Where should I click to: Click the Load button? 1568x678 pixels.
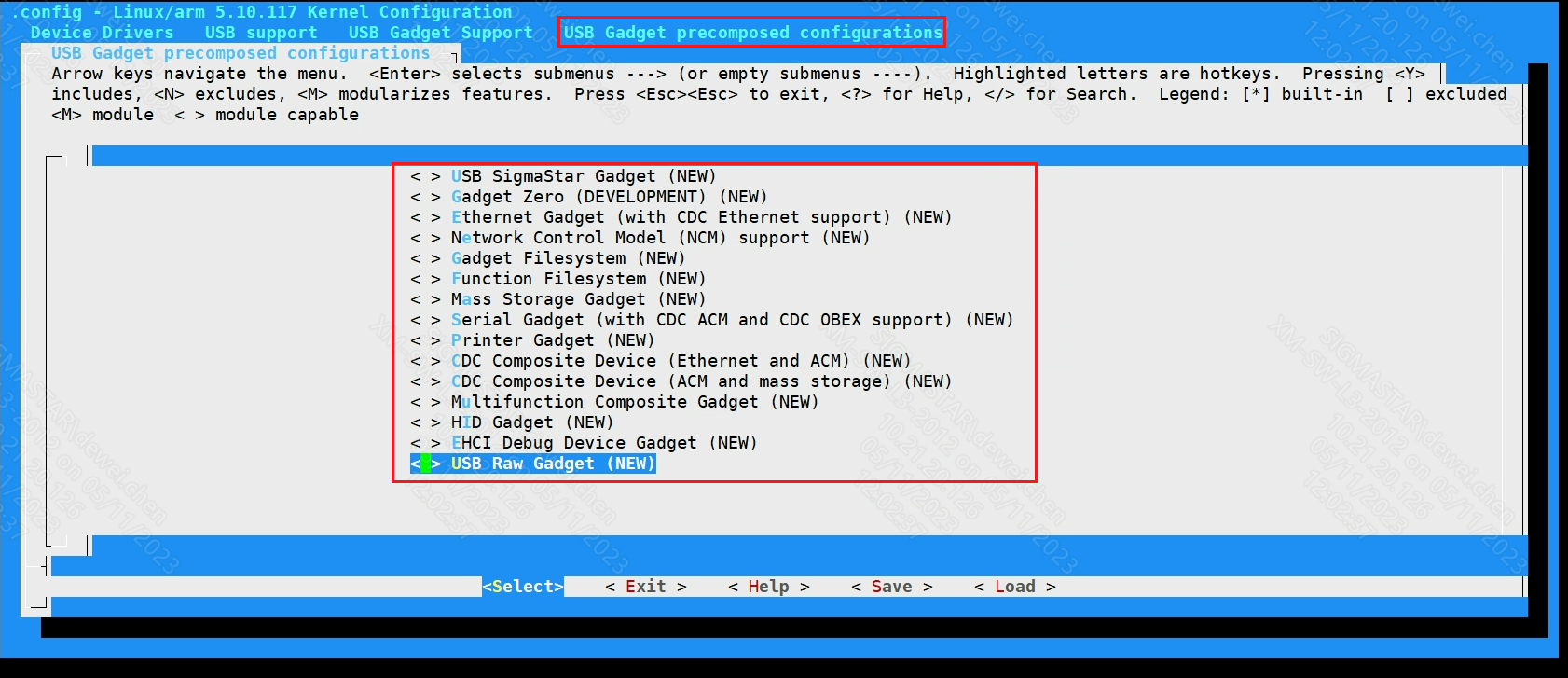1015,587
